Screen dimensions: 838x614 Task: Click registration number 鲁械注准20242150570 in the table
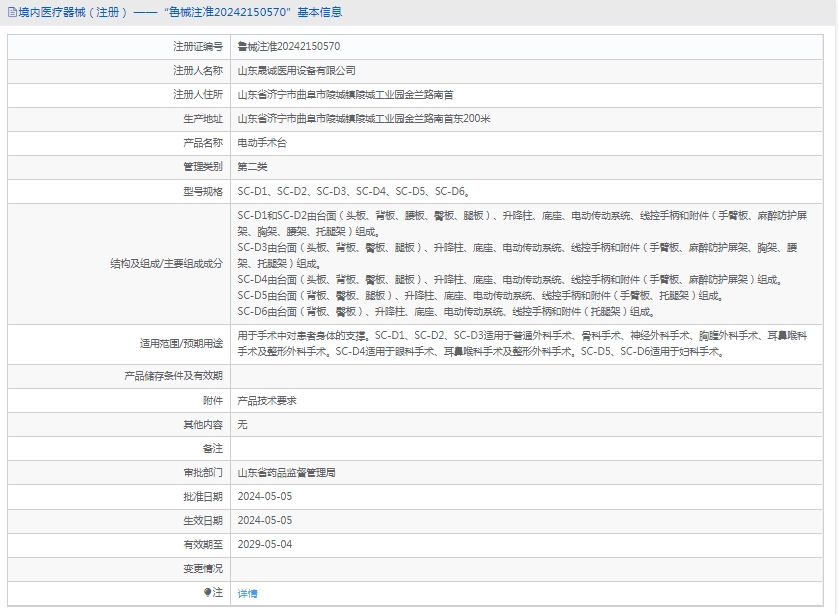[288, 46]
